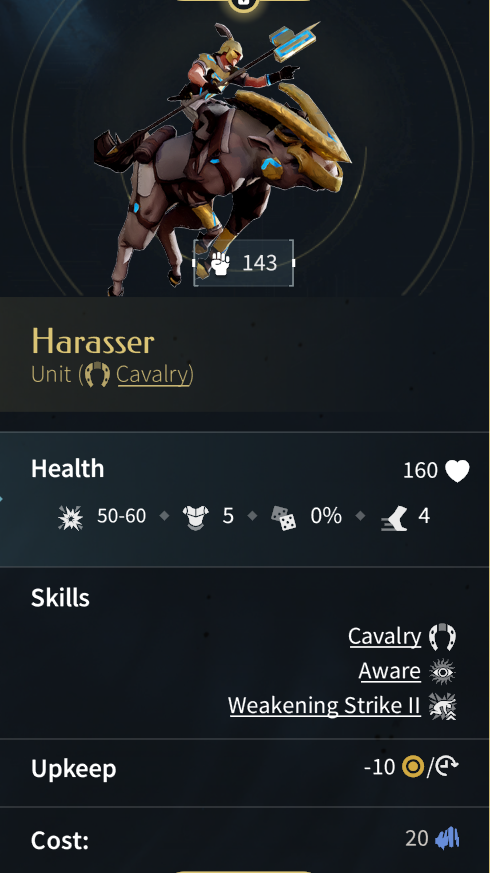Click the Harasser unit title
This screenshot has width=490, height=873.
(x=93, y=341)
